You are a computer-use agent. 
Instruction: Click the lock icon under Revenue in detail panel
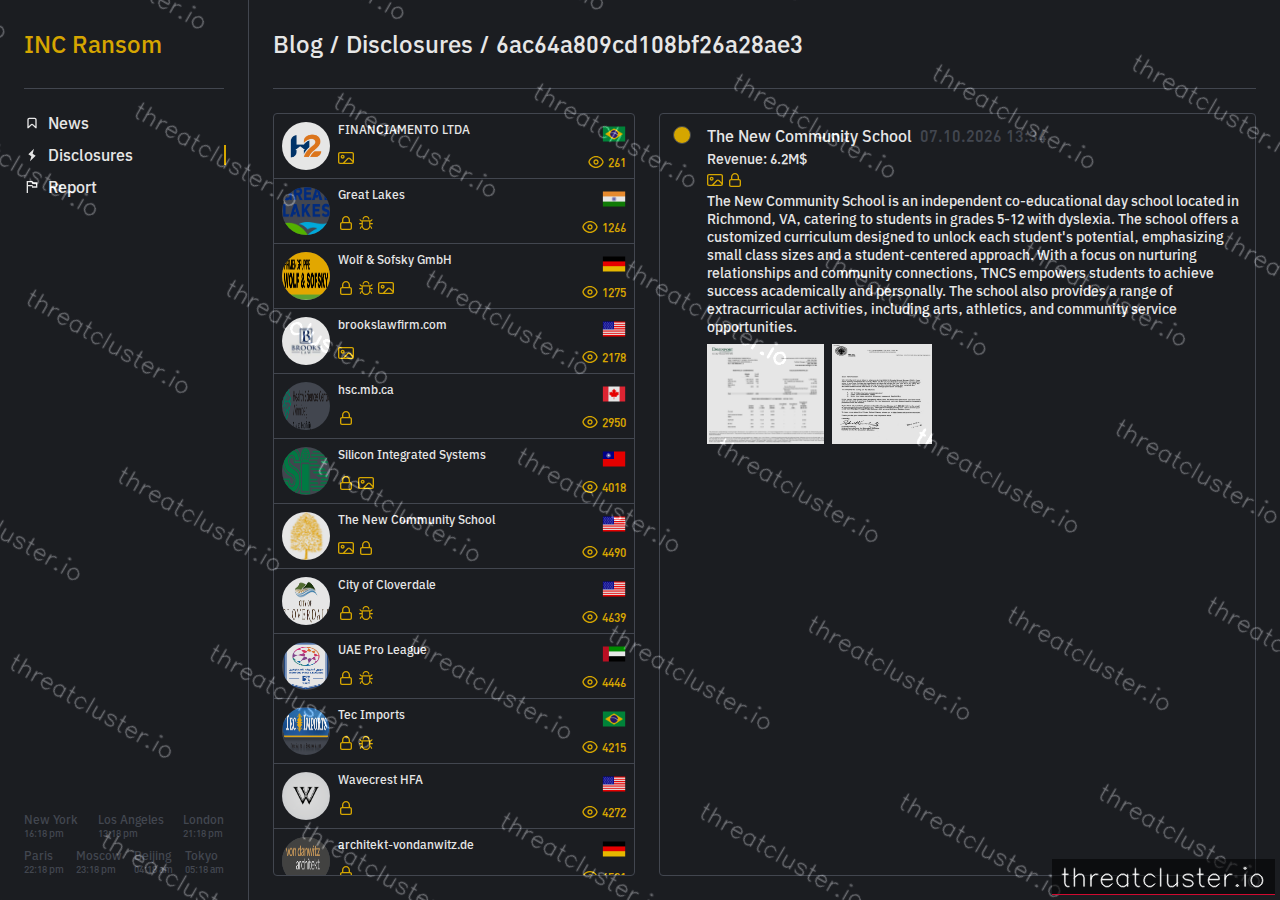(x=735, y=181)
